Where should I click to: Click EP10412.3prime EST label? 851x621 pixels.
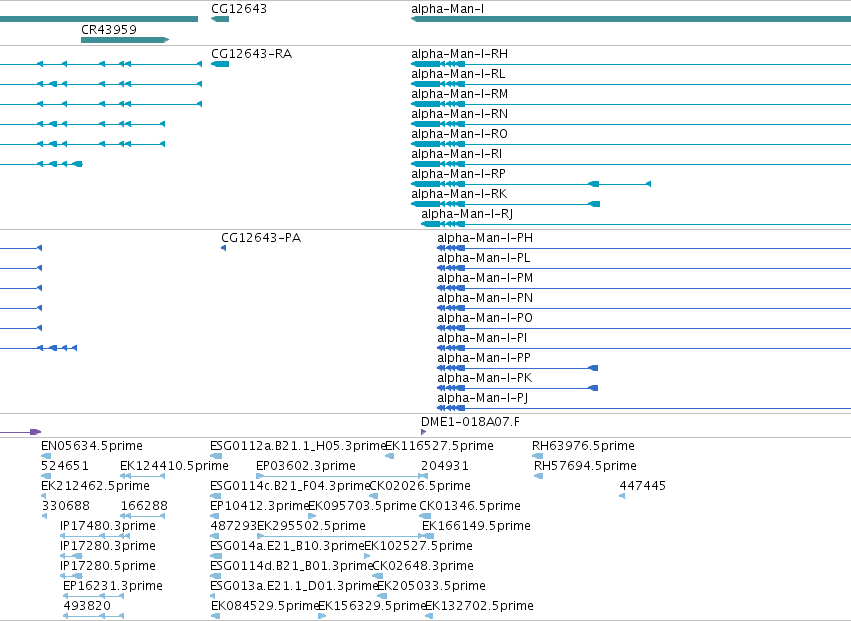click(259, 506)
